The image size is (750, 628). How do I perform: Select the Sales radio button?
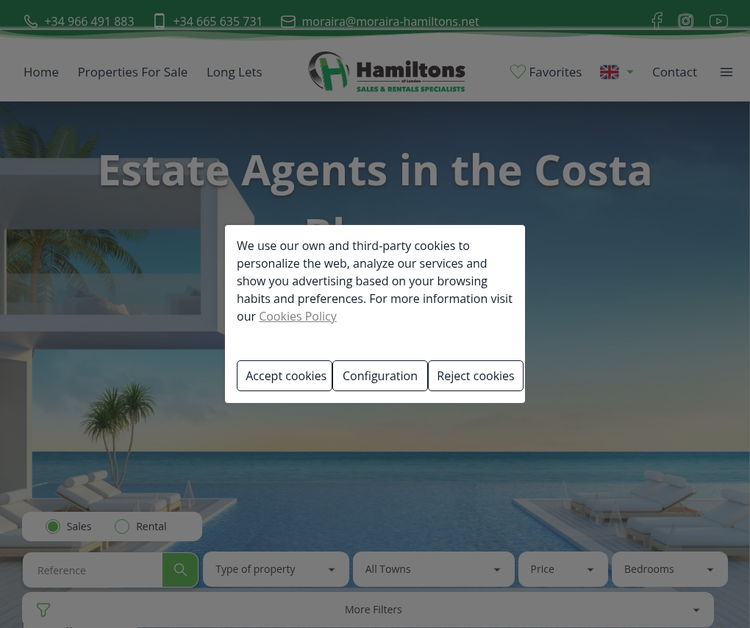coord(53,527)
